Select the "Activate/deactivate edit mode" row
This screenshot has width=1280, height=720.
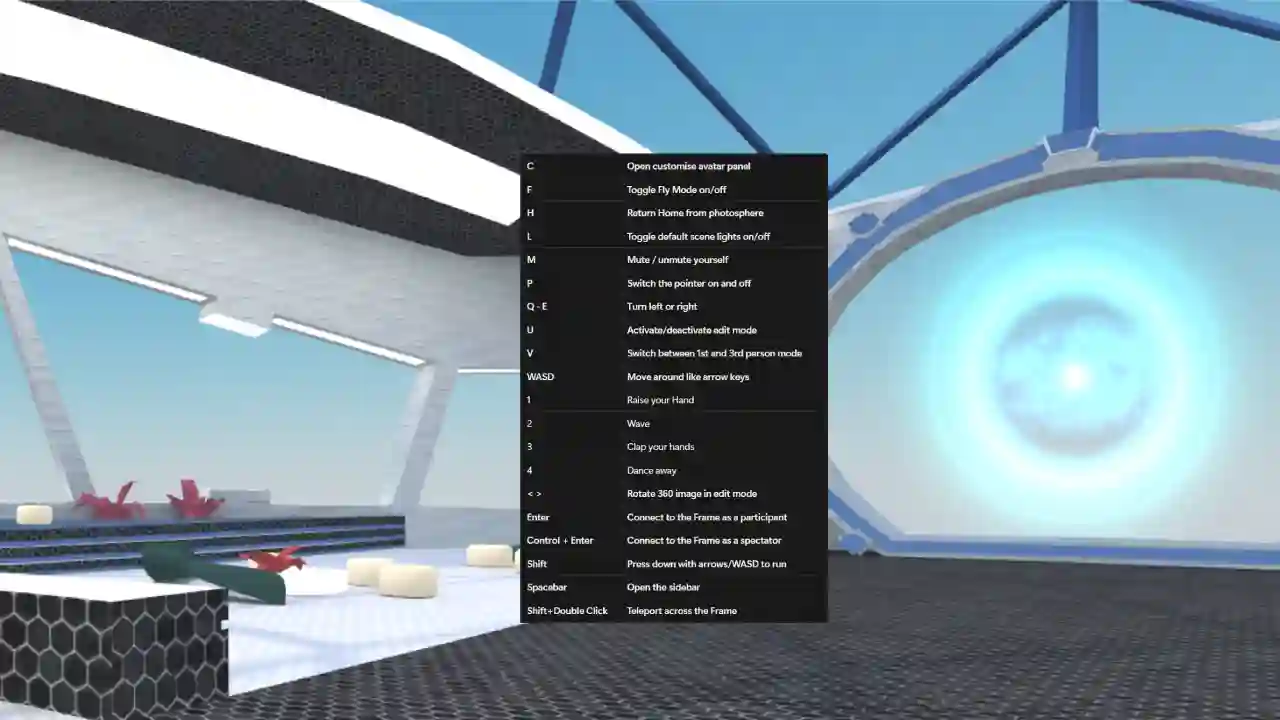click(691, 330)
